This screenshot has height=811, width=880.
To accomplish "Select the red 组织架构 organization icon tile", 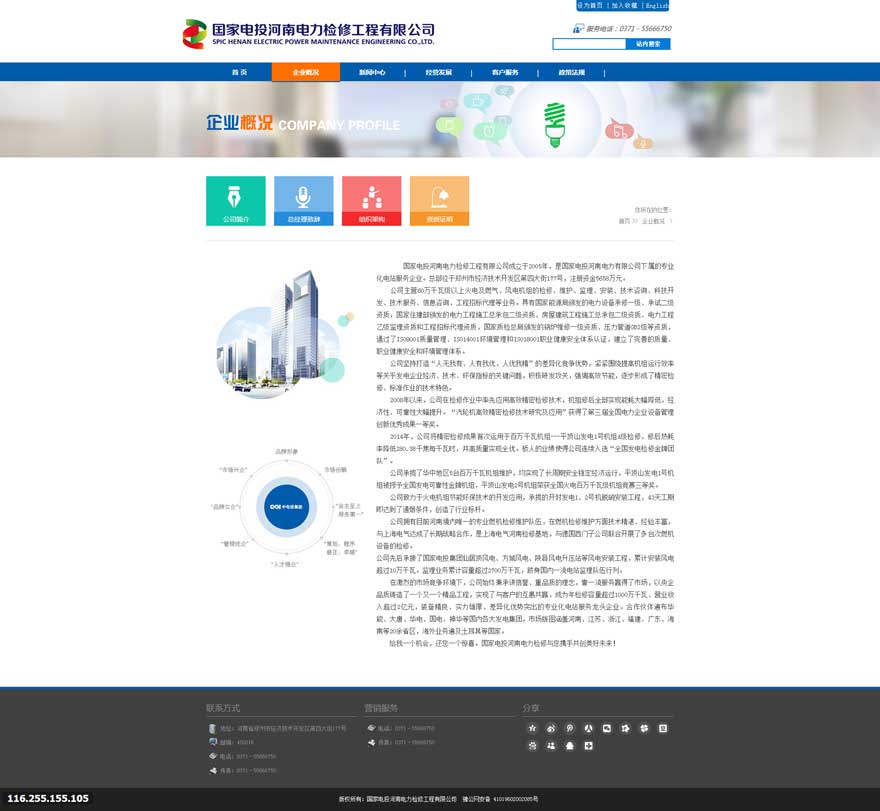I will [x=371, y=201].
